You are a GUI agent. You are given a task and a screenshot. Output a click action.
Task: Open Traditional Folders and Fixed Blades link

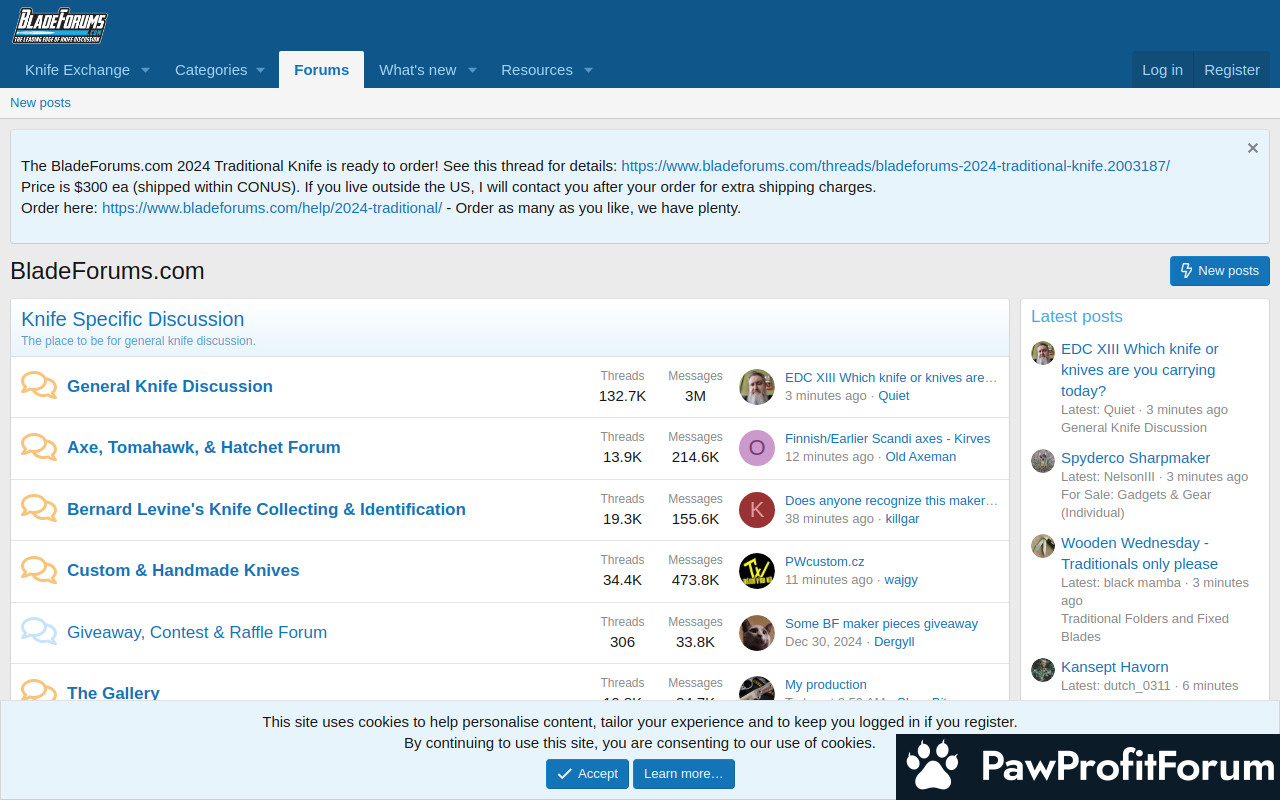1145,627
